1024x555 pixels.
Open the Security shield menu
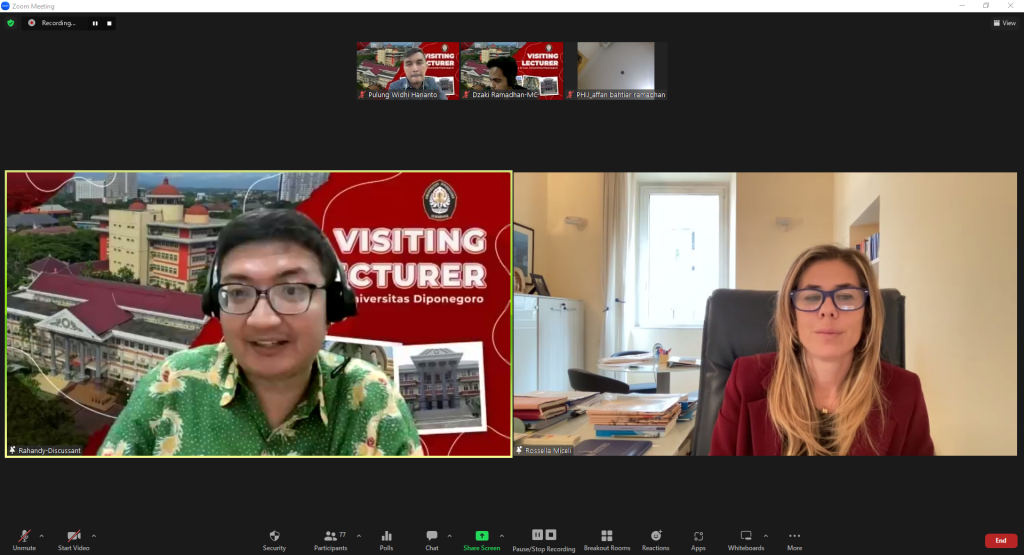(274, 540)
